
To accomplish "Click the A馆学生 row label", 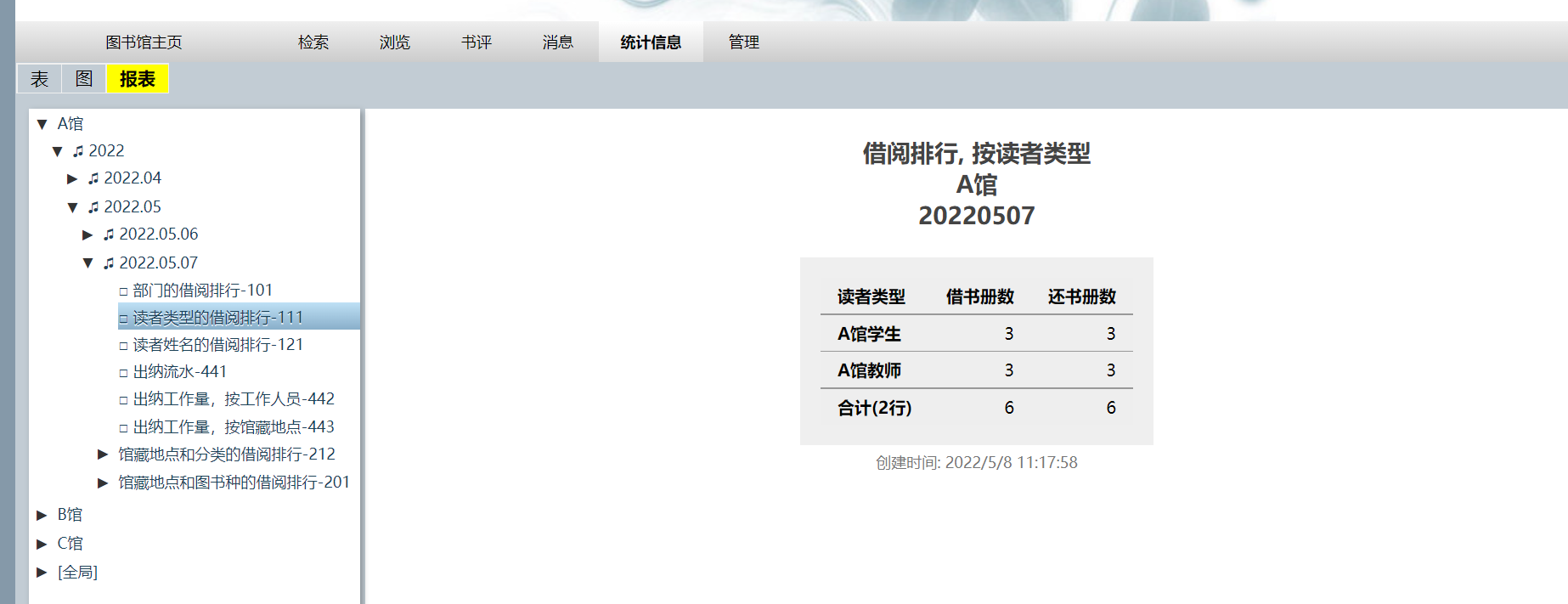I will (869, 334).
